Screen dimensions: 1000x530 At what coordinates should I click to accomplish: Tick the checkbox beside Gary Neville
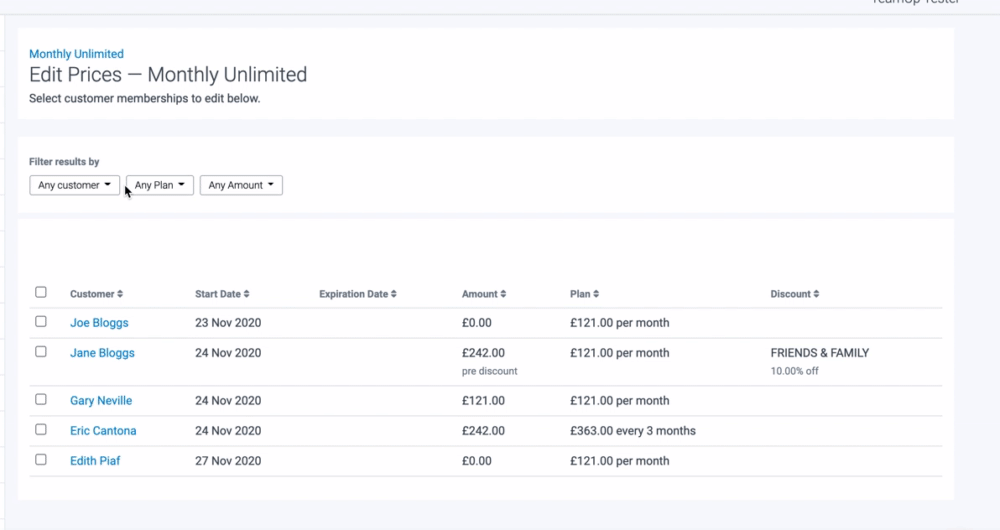[41, 399]
